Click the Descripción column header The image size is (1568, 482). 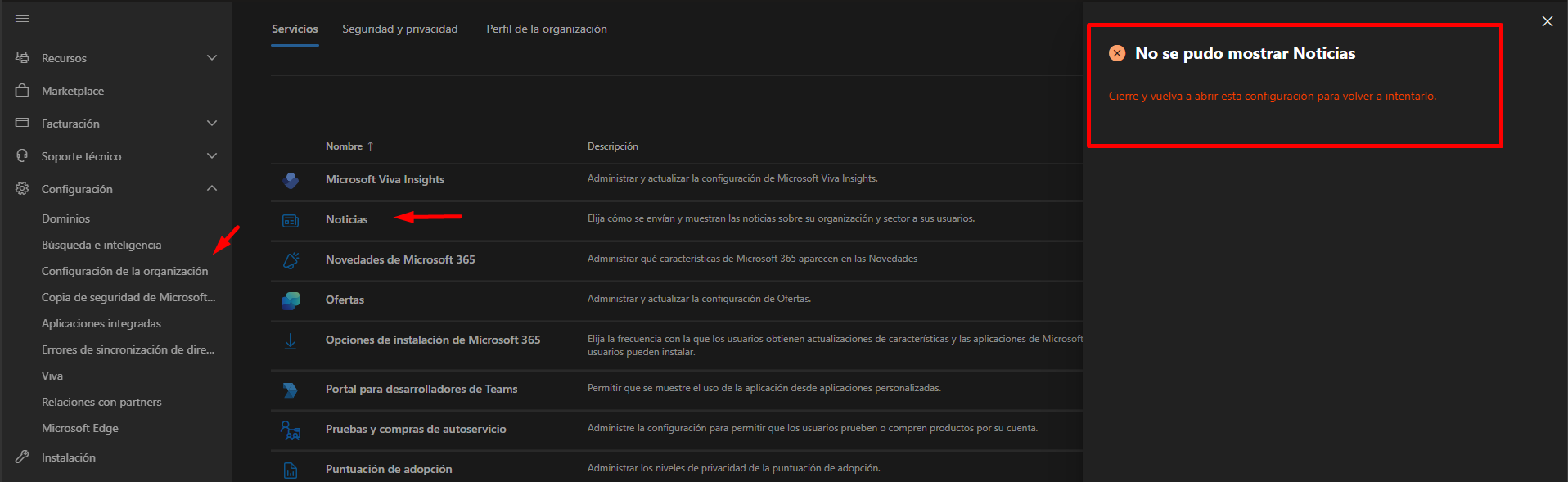tap(613, 146)
